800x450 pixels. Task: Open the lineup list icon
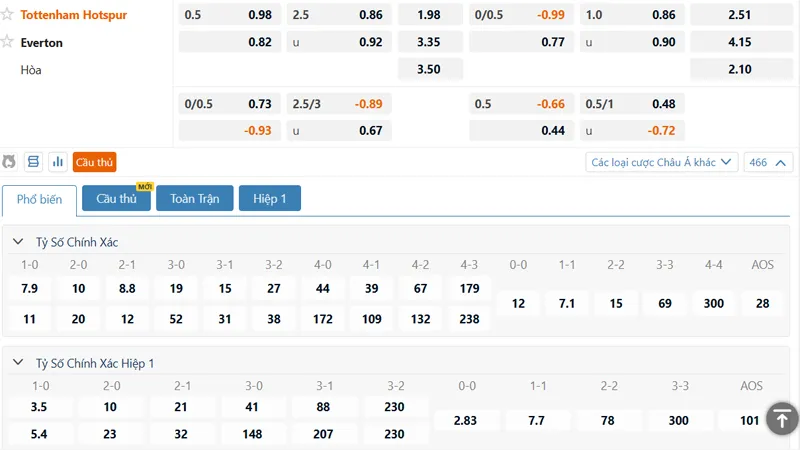tap(33, 162)
